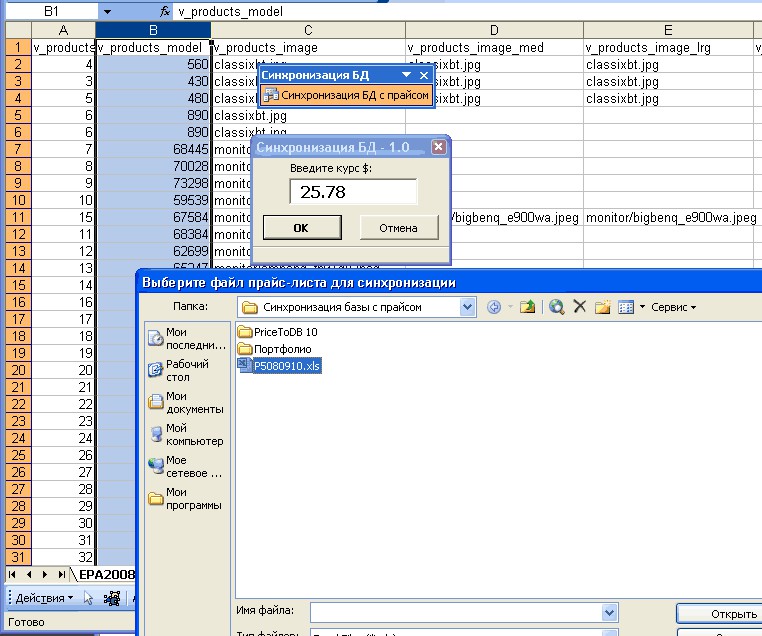Open Мои документы shortcut in places bar

[187, 403]
